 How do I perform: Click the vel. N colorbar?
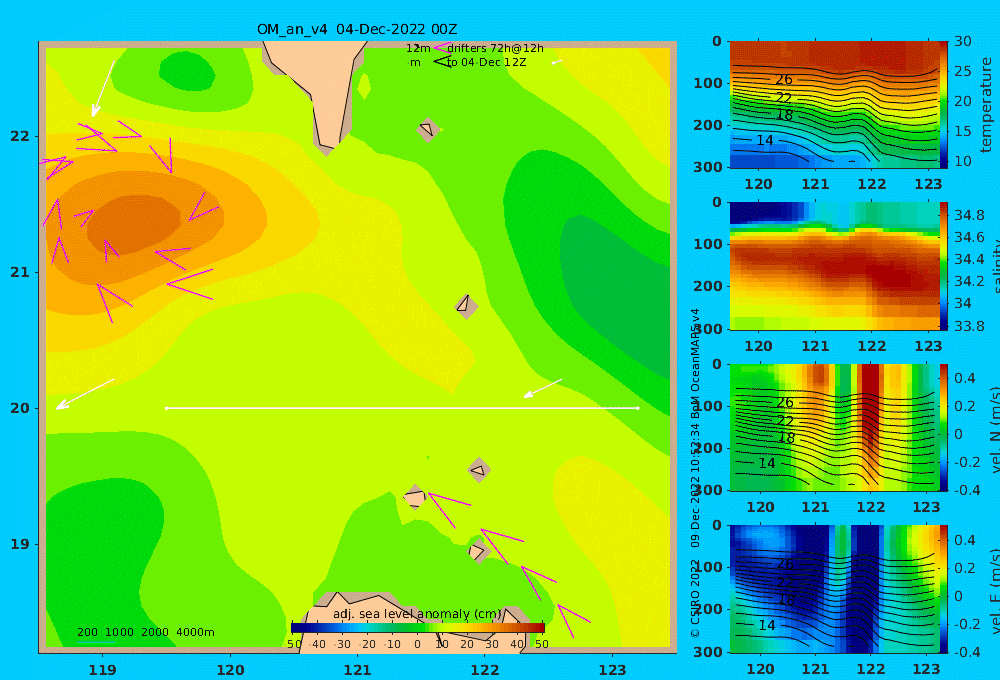coord(944,427)
